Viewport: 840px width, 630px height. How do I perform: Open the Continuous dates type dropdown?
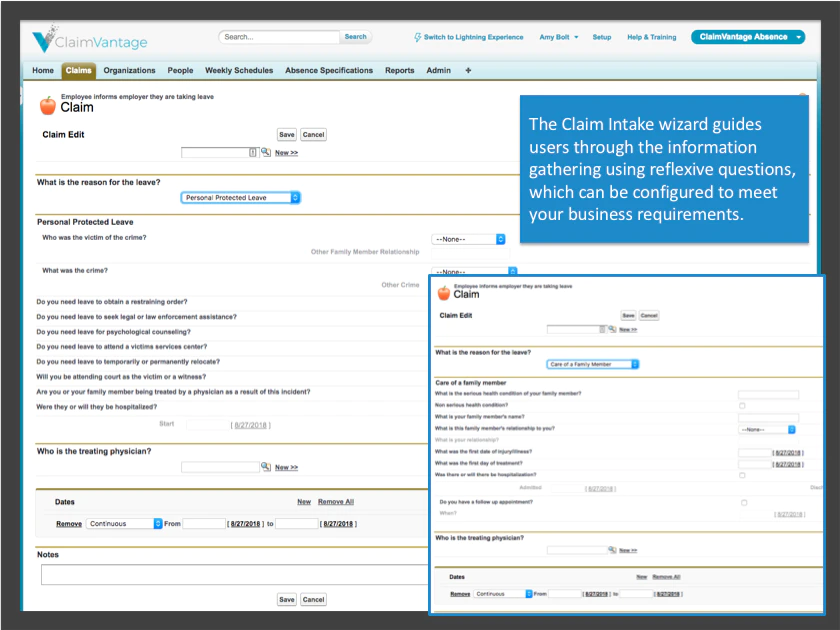point(124,523)
